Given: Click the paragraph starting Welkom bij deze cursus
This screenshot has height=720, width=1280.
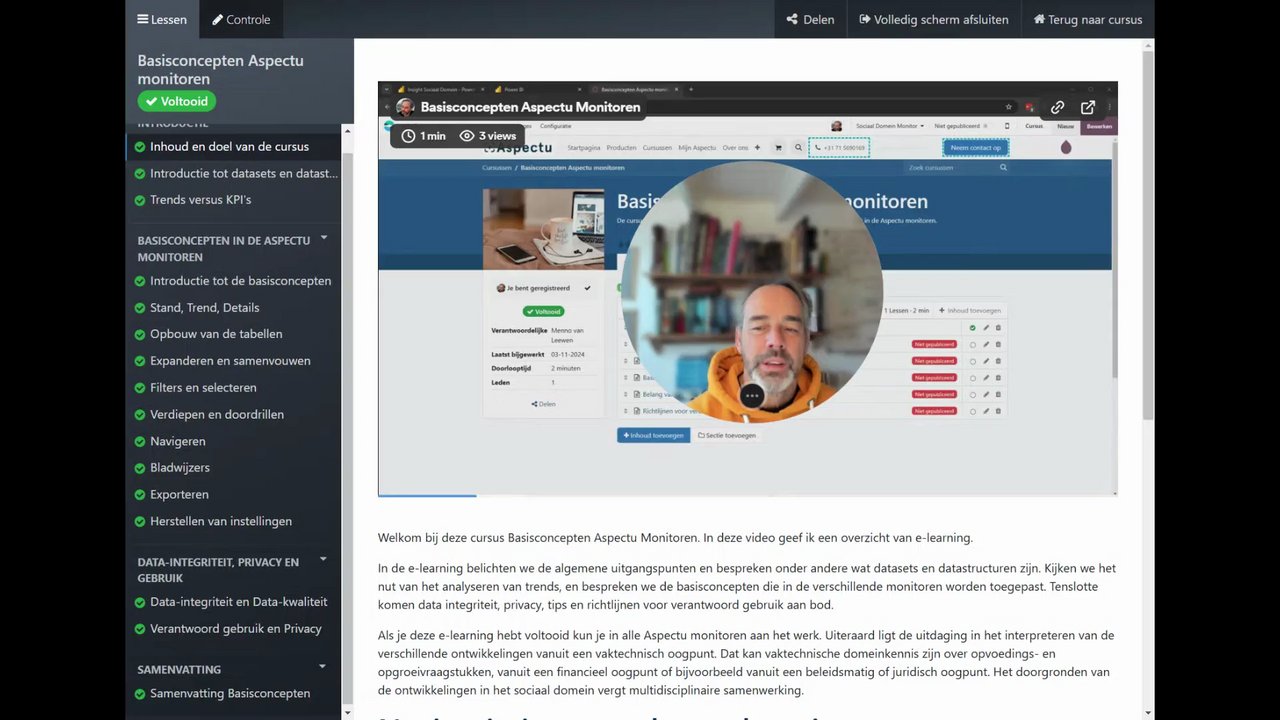Looking at the screenshot, I should (x=675, y=538).
